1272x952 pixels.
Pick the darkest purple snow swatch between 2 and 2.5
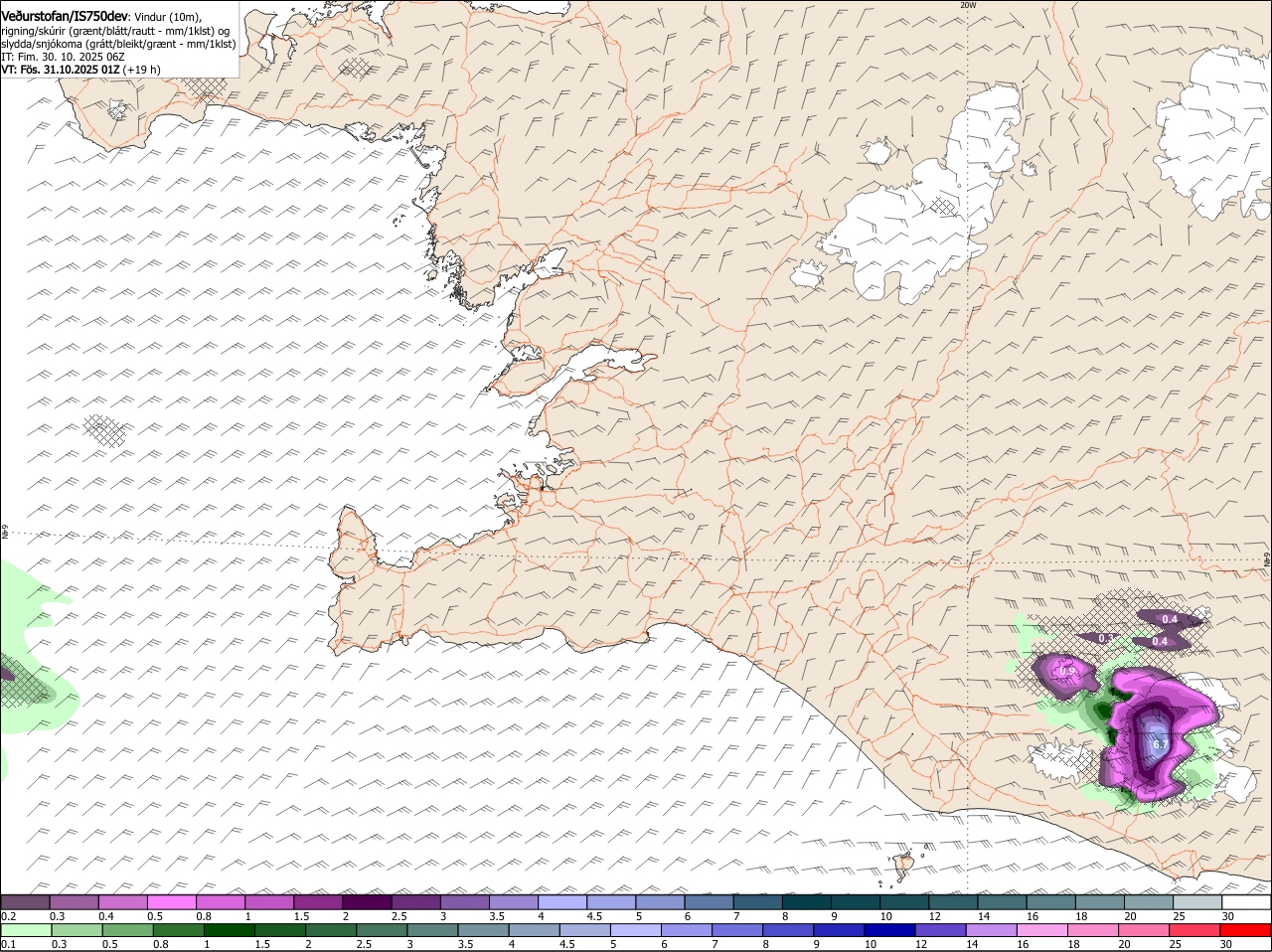pos(367,902)
